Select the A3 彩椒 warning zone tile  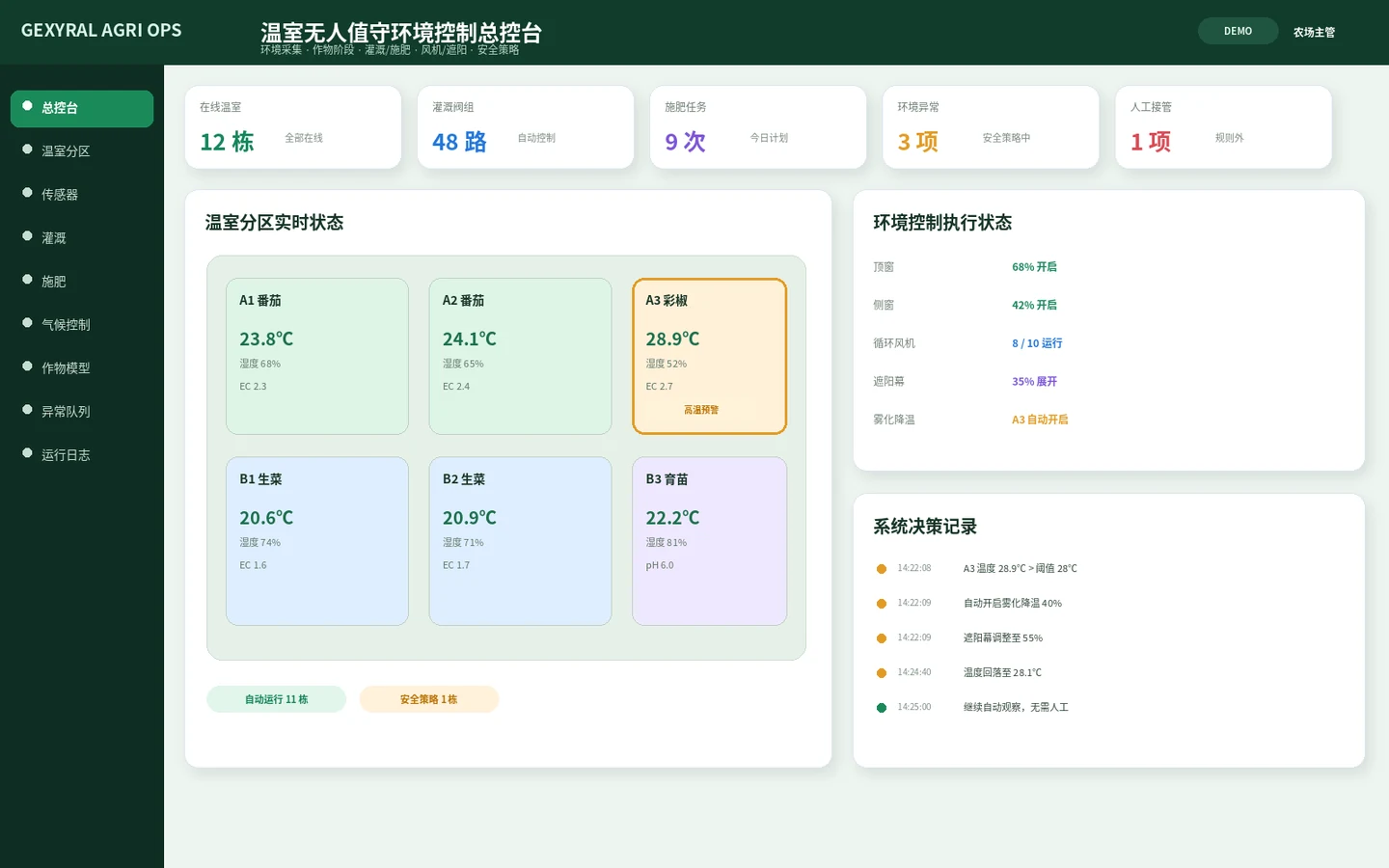(710, 357)
